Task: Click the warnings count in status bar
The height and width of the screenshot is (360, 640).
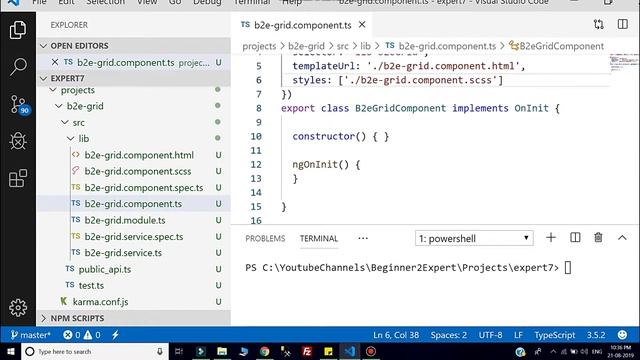Action: [x=92, y=335]
